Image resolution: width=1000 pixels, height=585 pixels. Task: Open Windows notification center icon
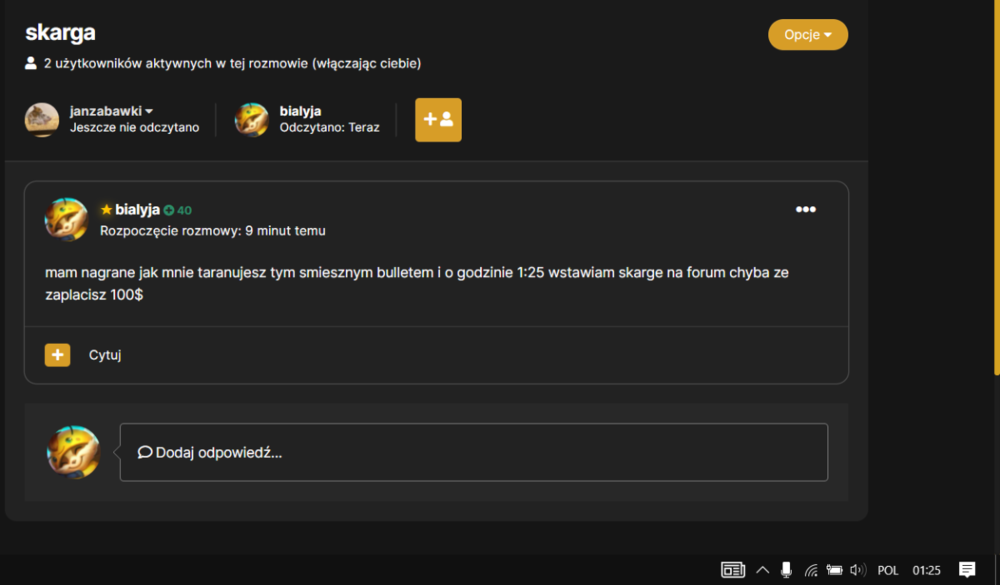(x=967, y=570)
